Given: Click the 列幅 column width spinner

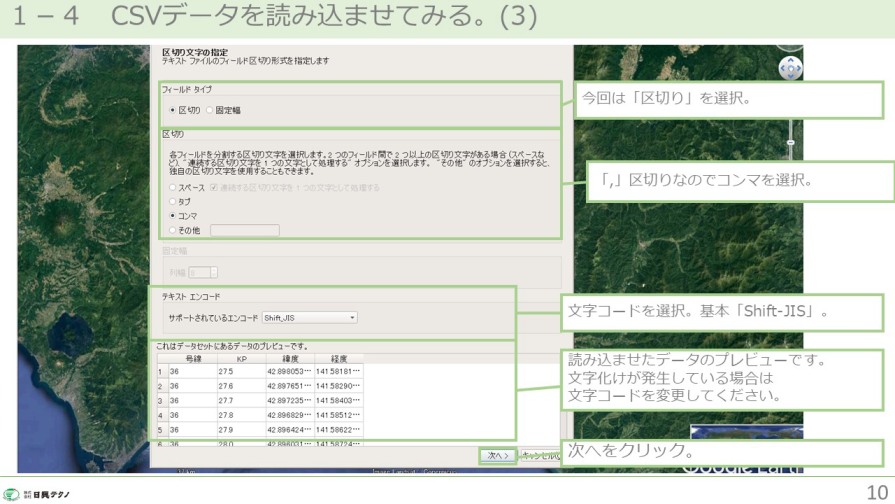Looking at the screenshot, I should (x=204, y=272).
